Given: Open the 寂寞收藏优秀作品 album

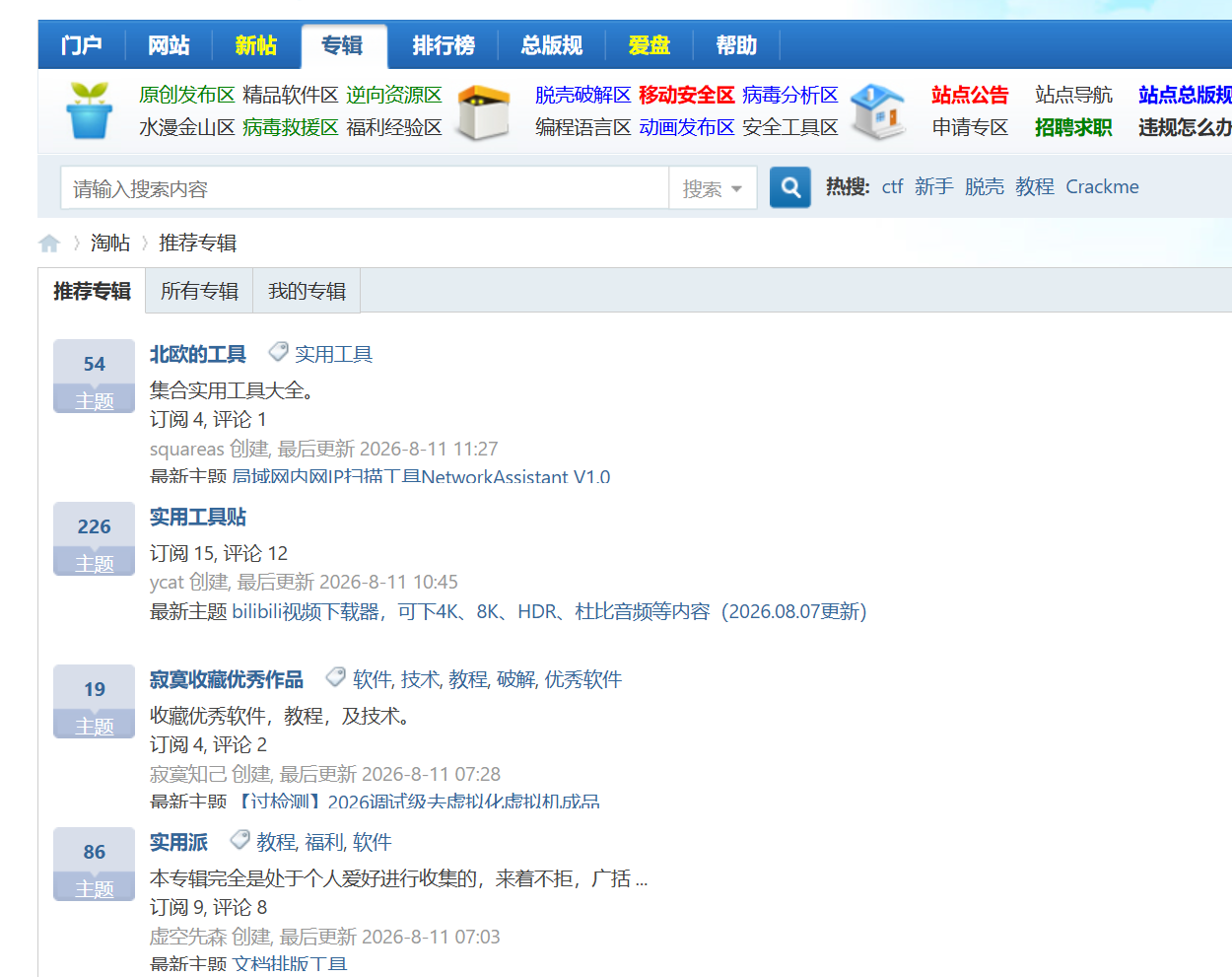Looking at the screenshot, I should (x=227, y=679).
